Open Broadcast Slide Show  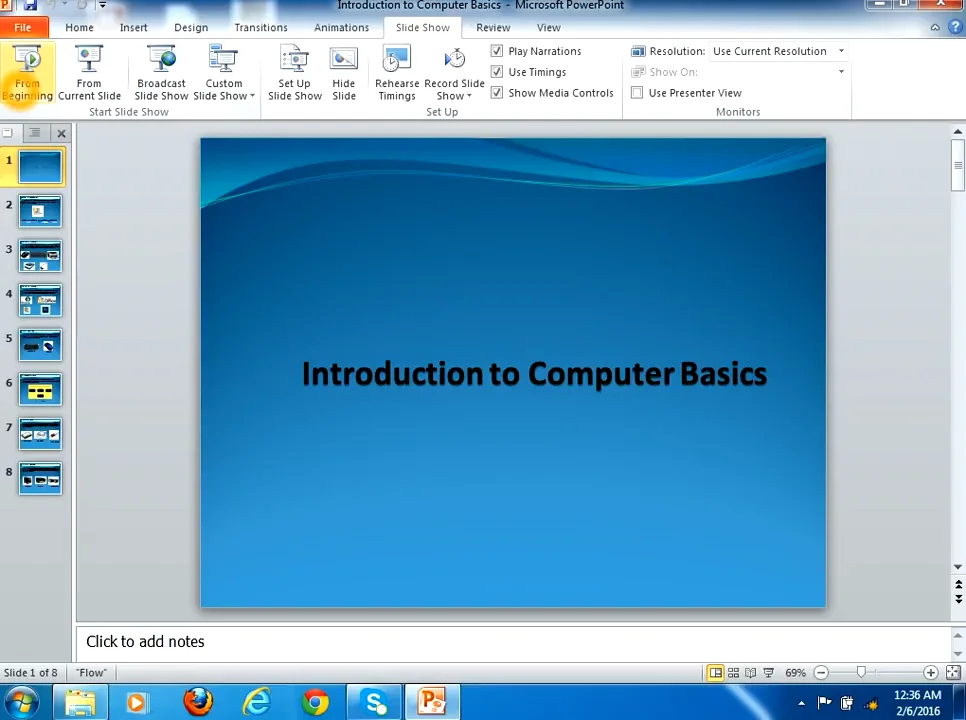pos(161,73)
